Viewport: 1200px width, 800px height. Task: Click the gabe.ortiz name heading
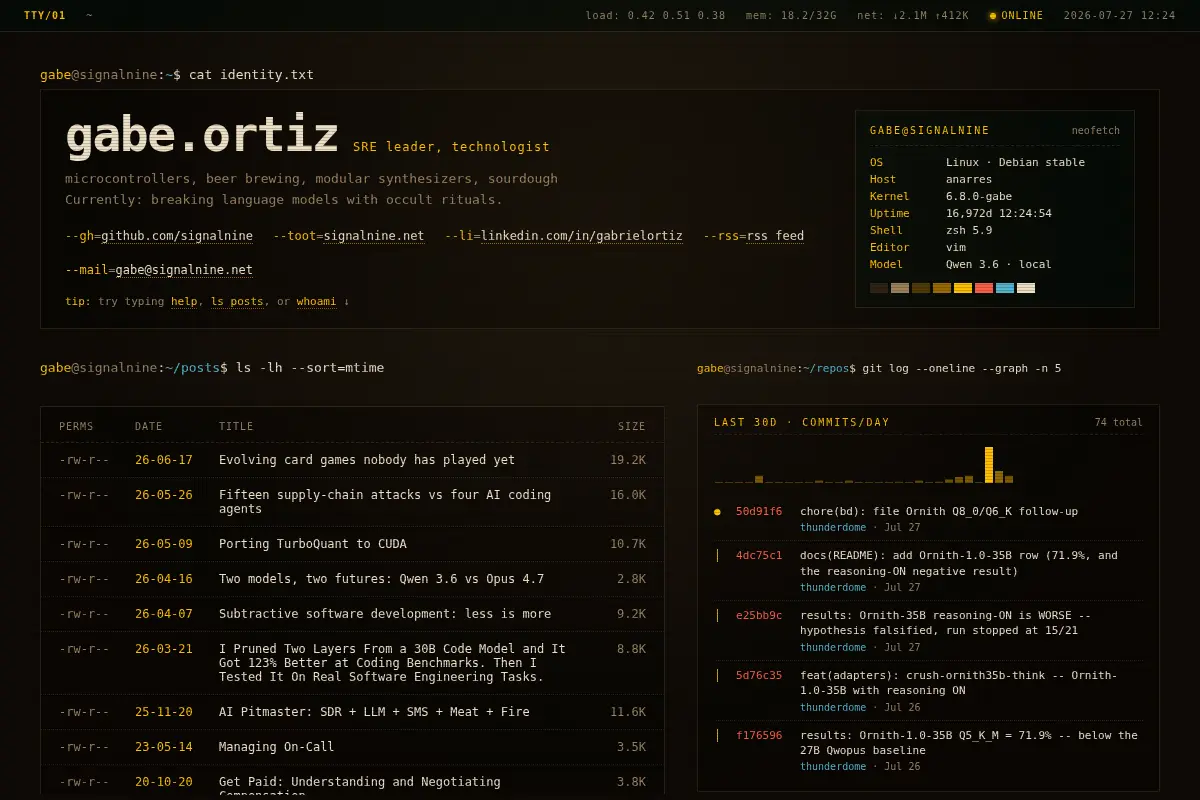point(202,136)
